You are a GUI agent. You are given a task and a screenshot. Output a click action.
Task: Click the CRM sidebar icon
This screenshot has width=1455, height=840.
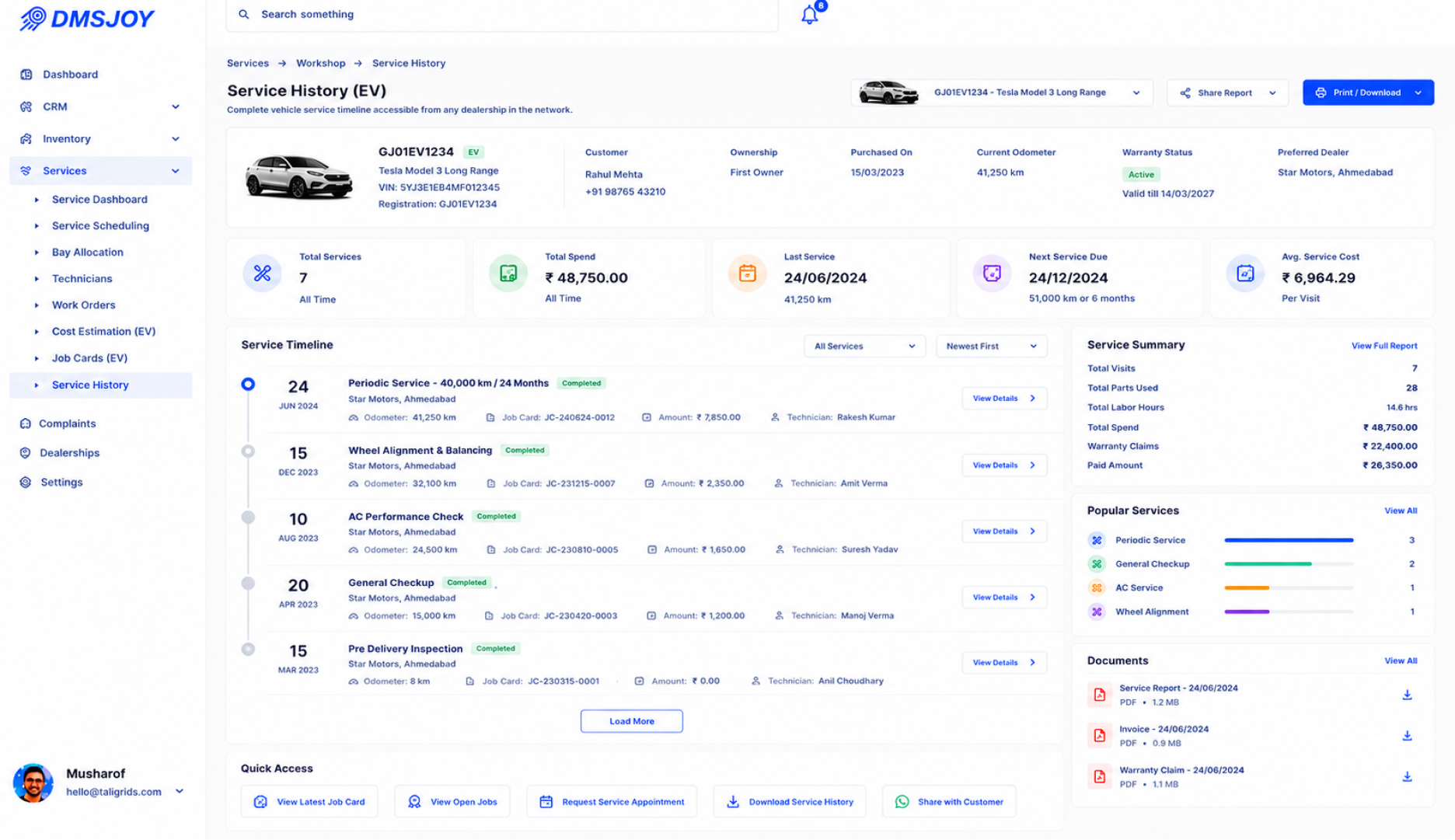tap(26, 106)
